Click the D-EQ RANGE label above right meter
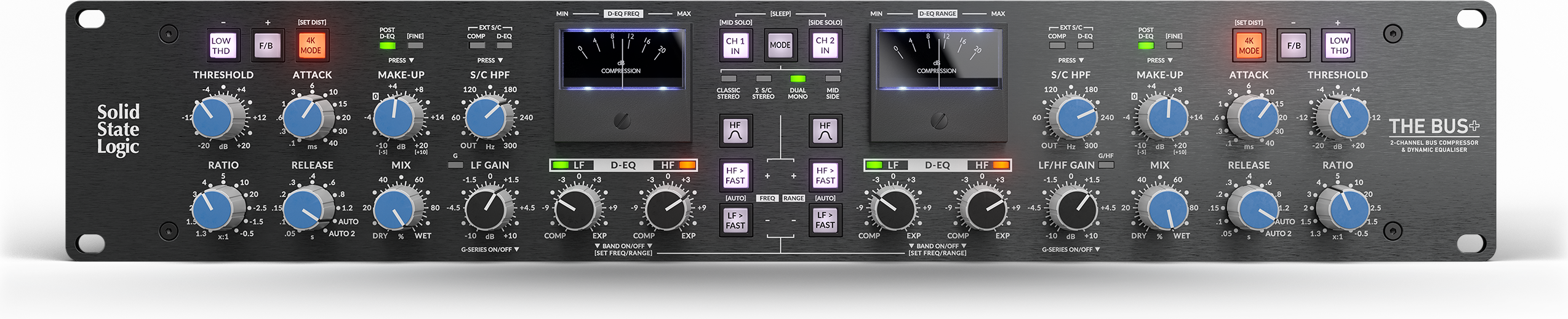Image resolution: width=1568 pixels, height=319 pixels. [x=938, y=14]
